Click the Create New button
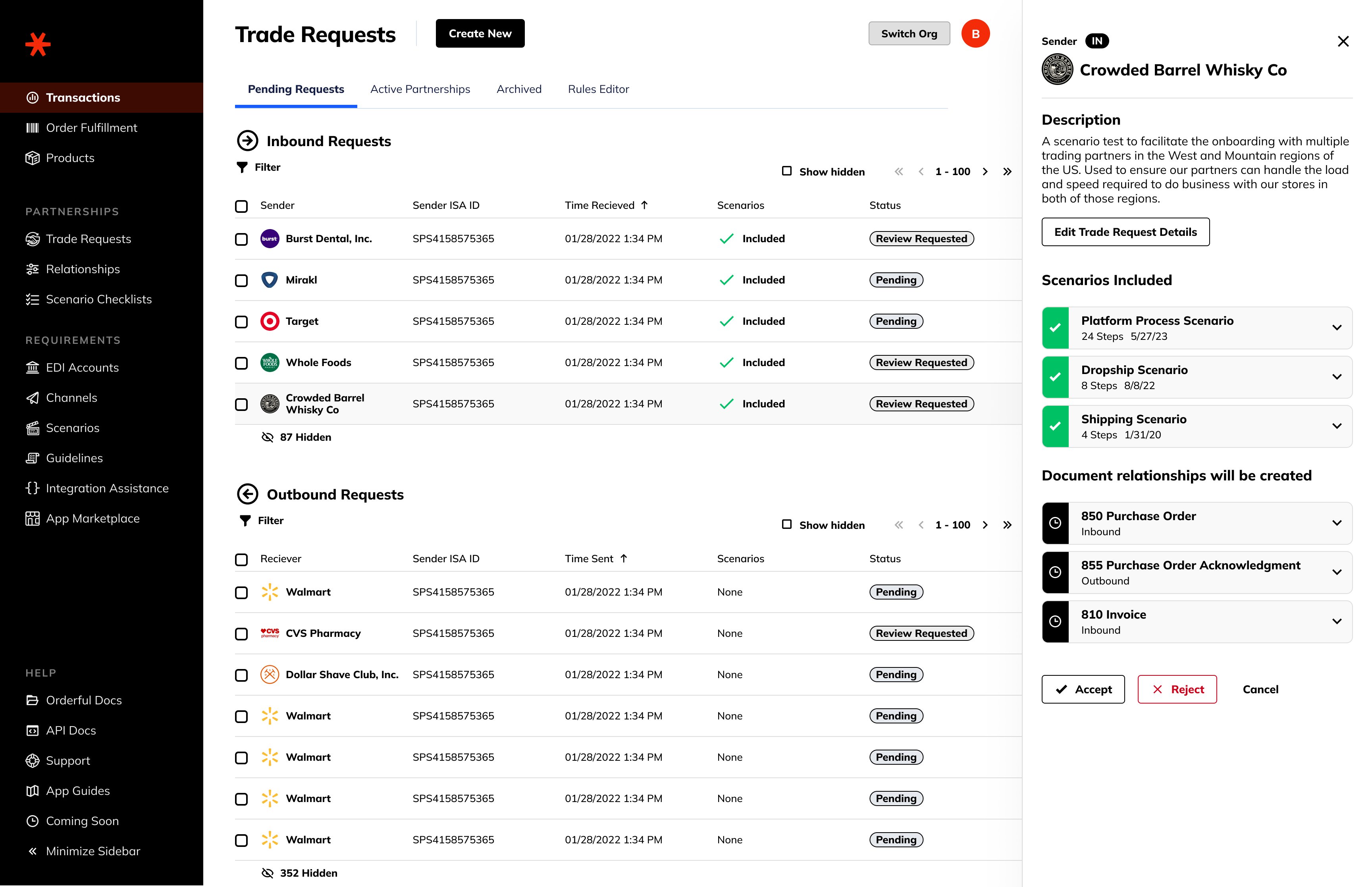Image resolution: width=1372 pixels, height=887 pixels. [480, 33]
